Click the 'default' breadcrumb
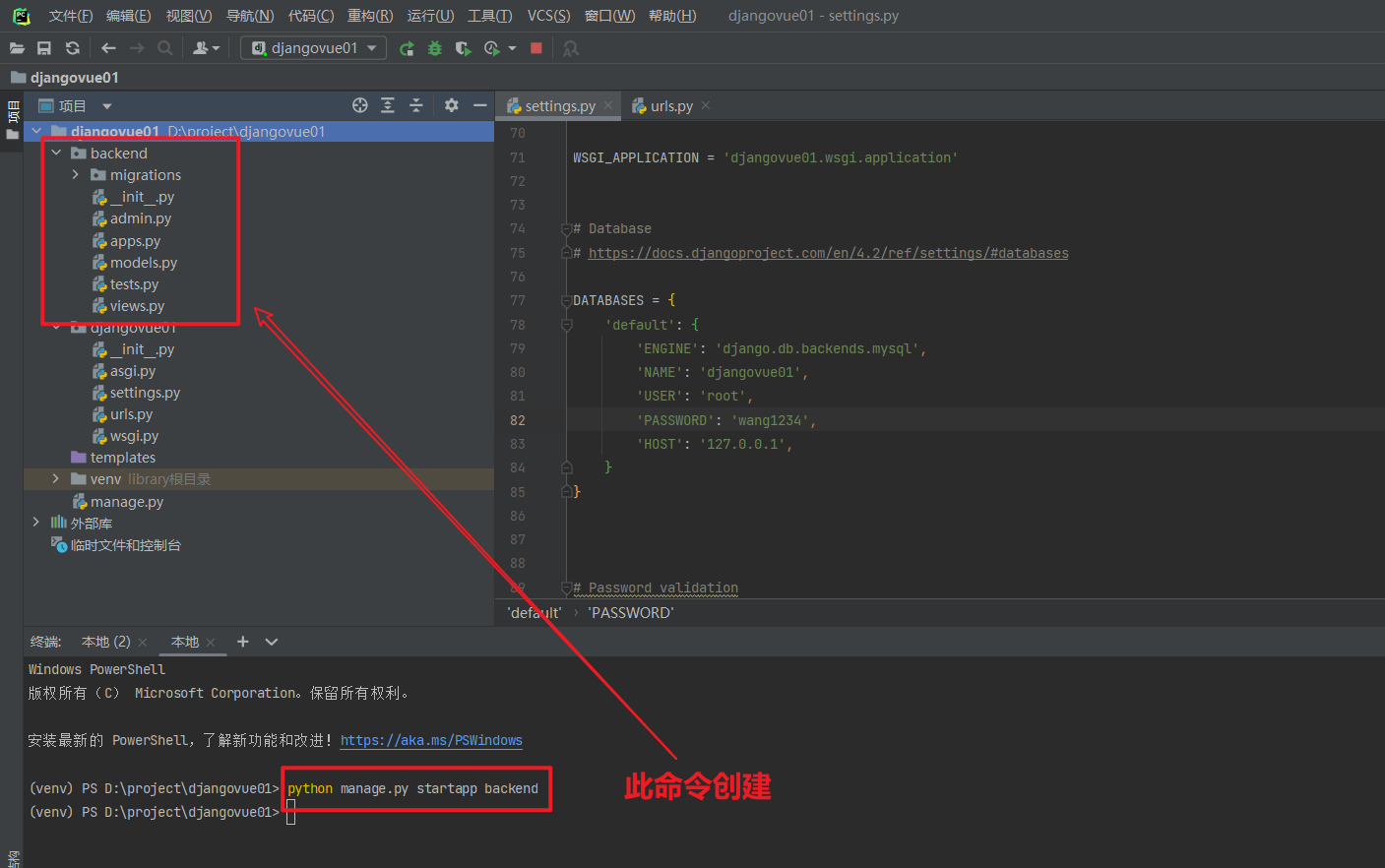1385x868 pixels. [x=535, y=613]
